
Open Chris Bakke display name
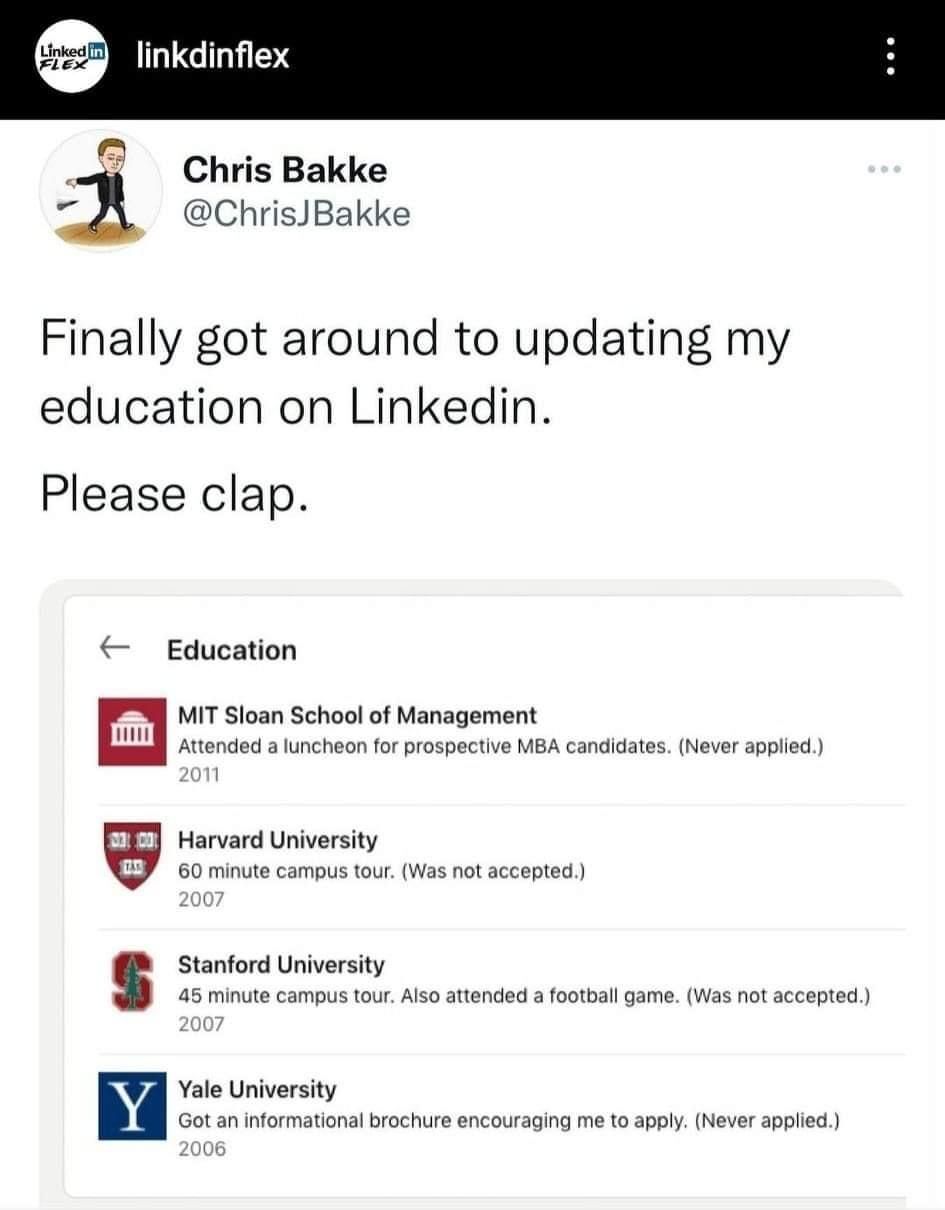pyautogui.click(x=285, y=170)
